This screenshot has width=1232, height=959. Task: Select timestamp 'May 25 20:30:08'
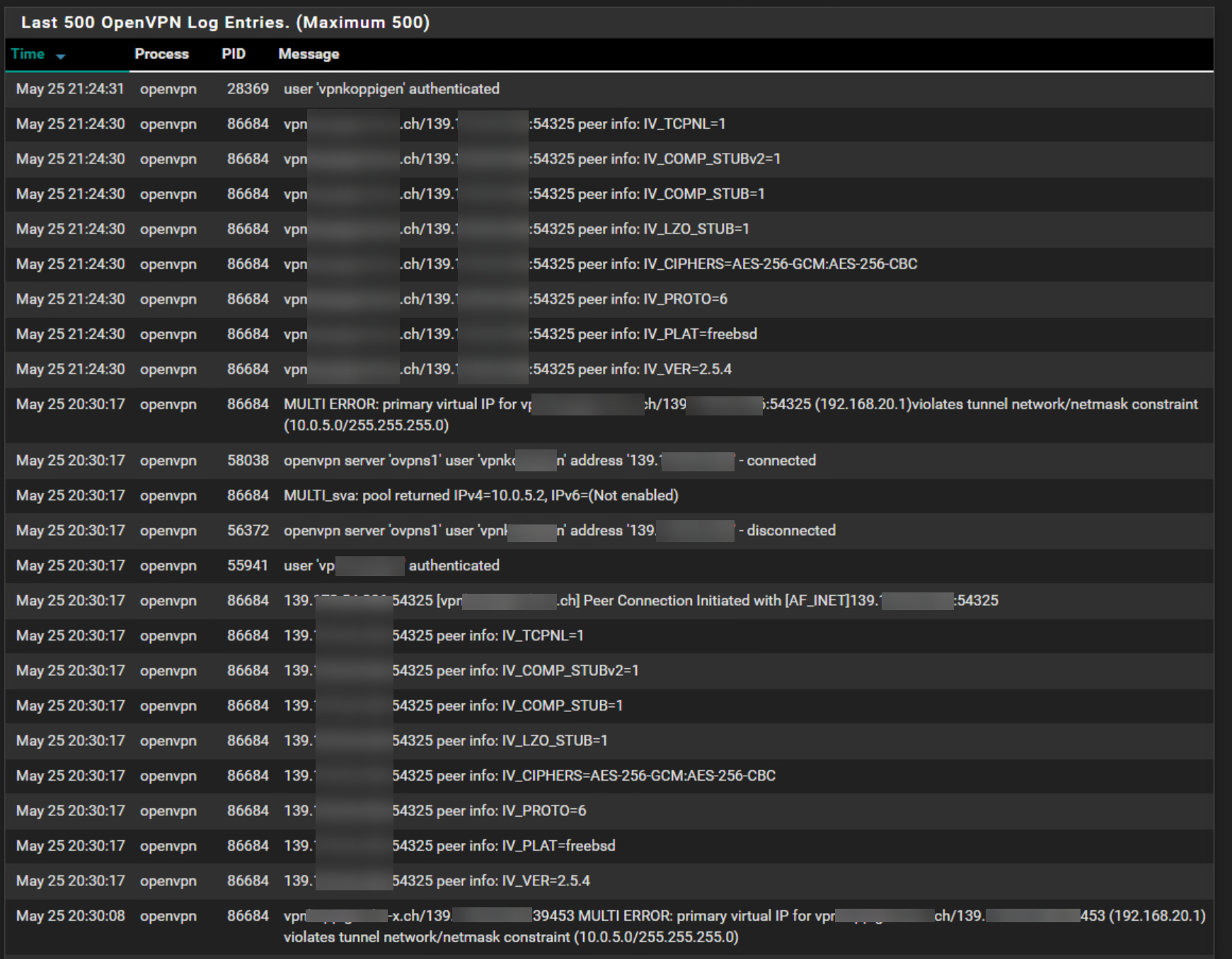pyautogui.click(x=70, y=916)
